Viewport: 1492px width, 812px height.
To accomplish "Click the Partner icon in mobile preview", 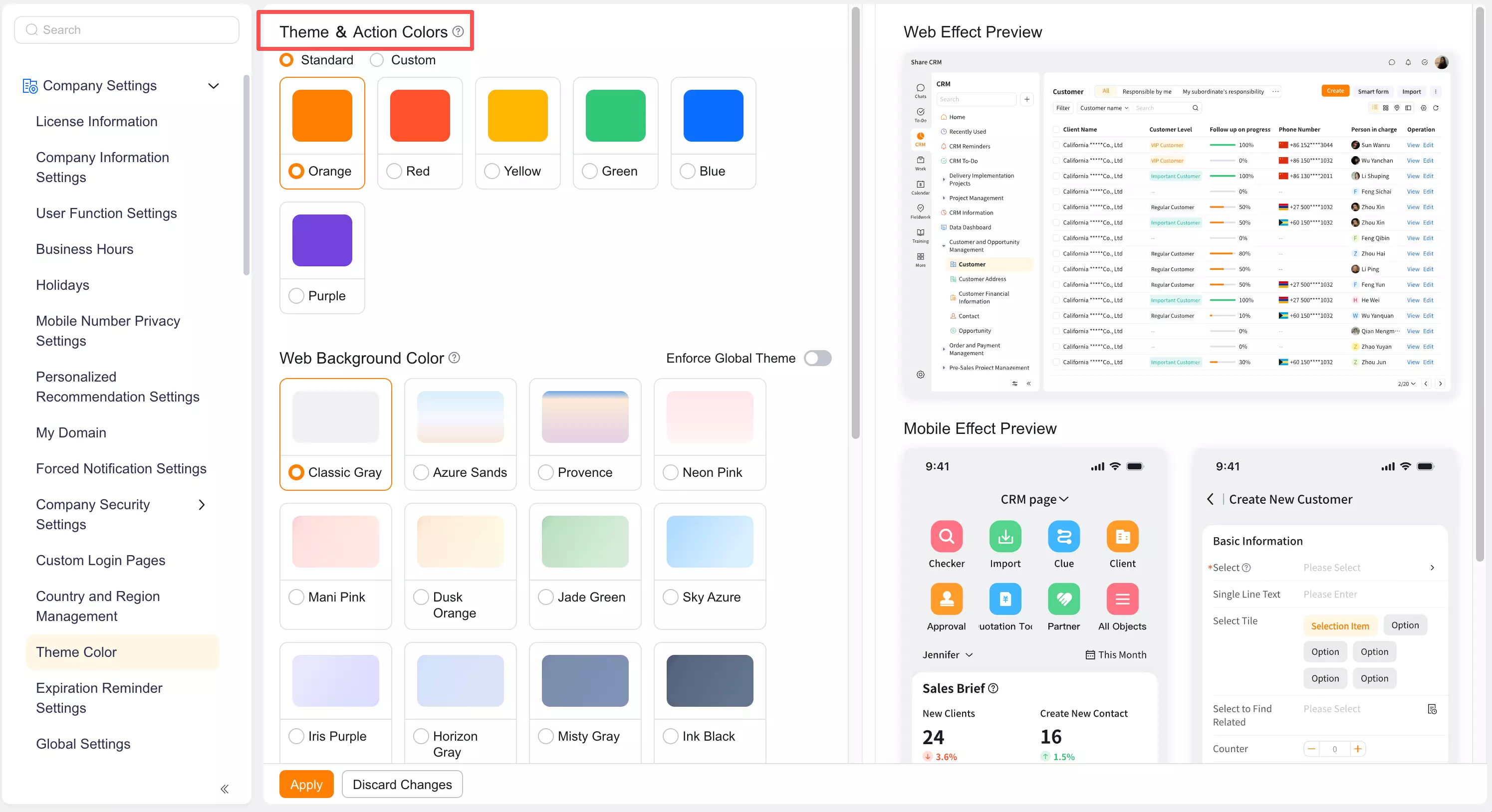I will [x=1064, y=599].
